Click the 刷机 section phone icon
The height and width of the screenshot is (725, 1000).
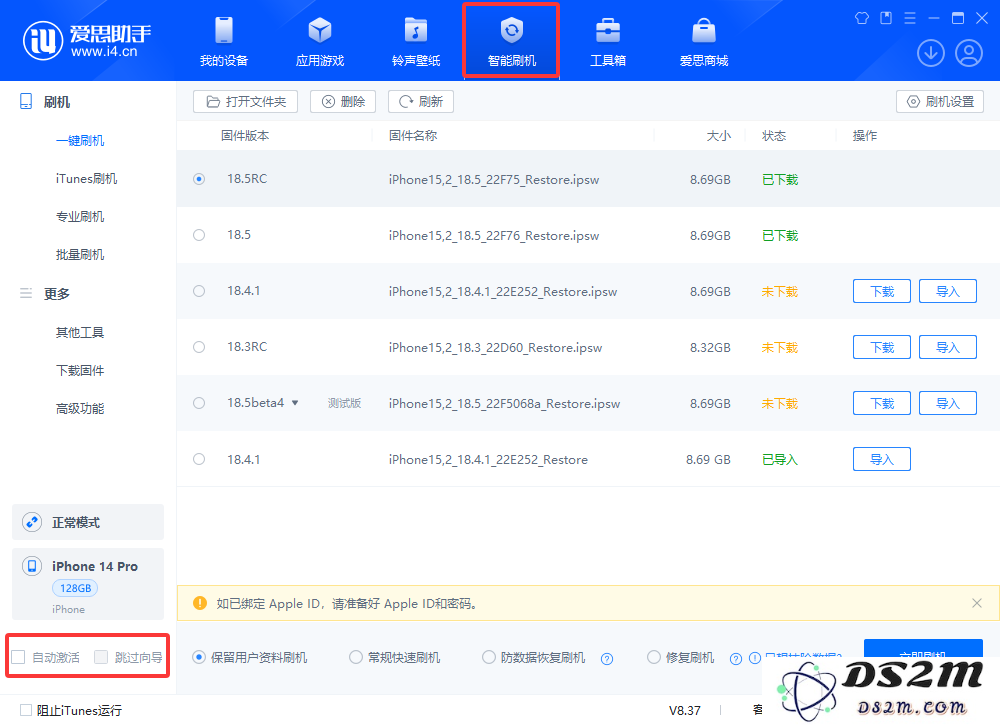point(26,101)
